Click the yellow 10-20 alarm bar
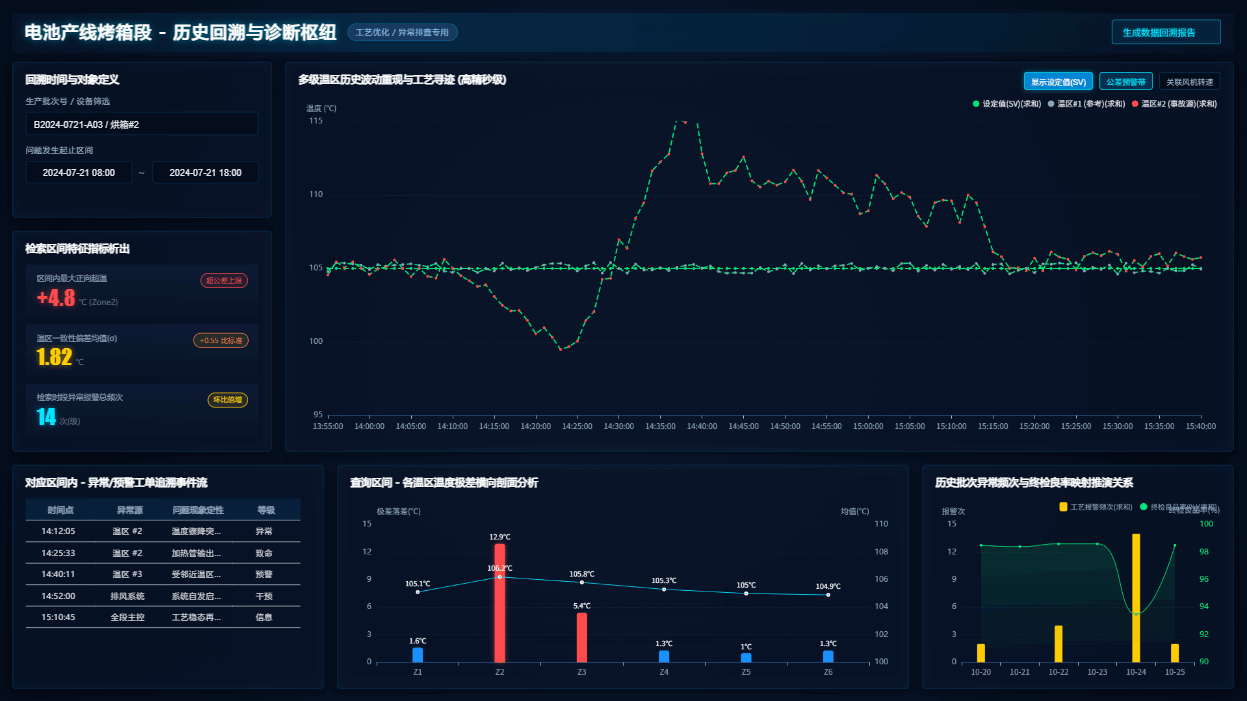The height and width of the screenshot is (701, 1247). pos(981,653)
